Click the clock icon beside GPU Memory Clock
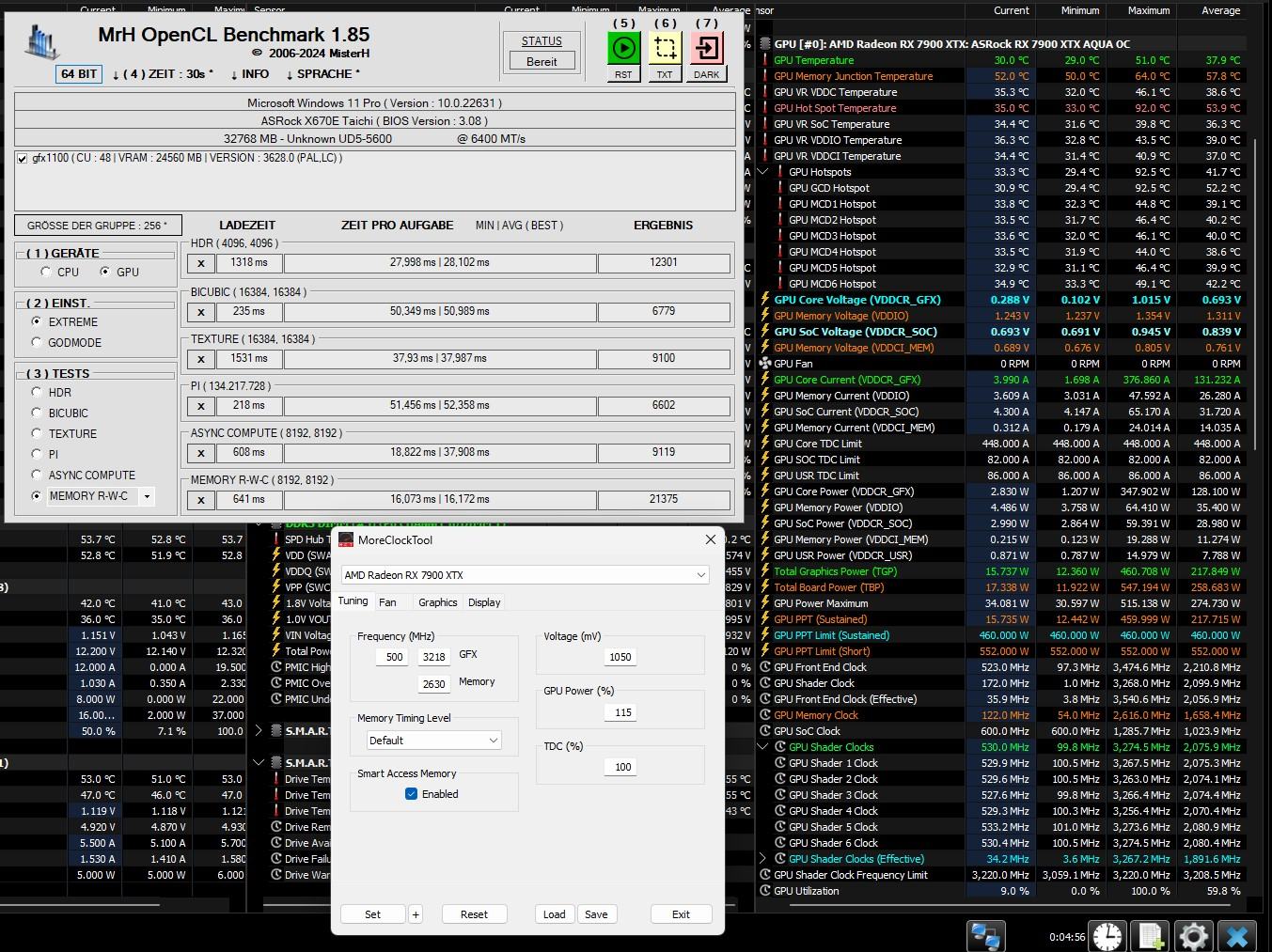This screenshot has width=1272, height=952. [x=765, y=715]
